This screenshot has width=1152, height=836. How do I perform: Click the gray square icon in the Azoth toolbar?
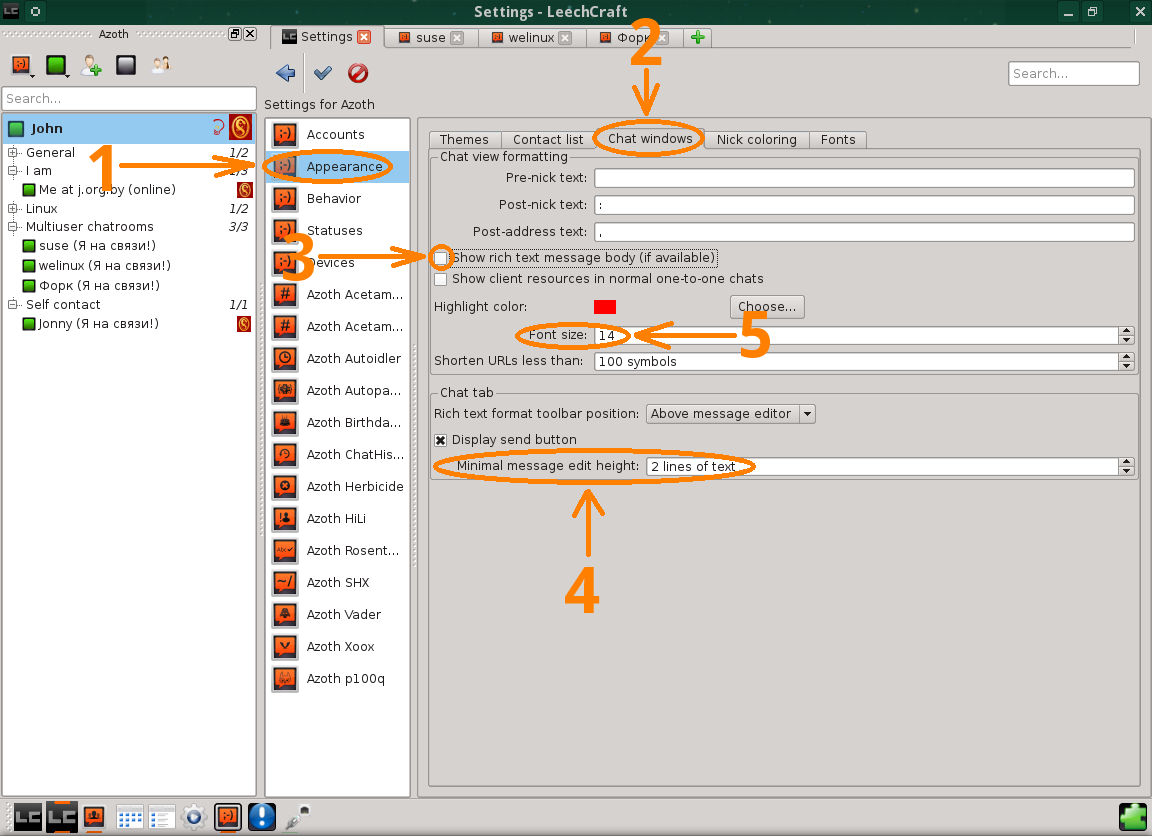tap(126, 65)
